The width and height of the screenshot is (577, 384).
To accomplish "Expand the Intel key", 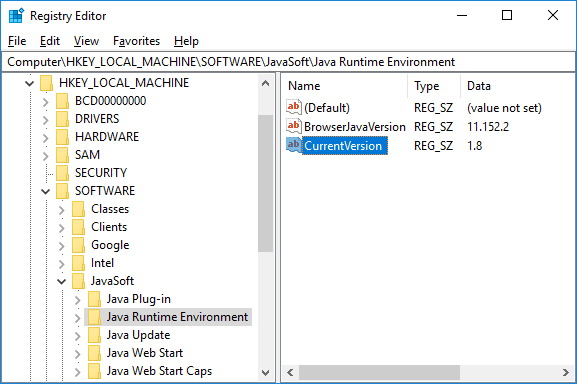I will [x=61, y=264].
